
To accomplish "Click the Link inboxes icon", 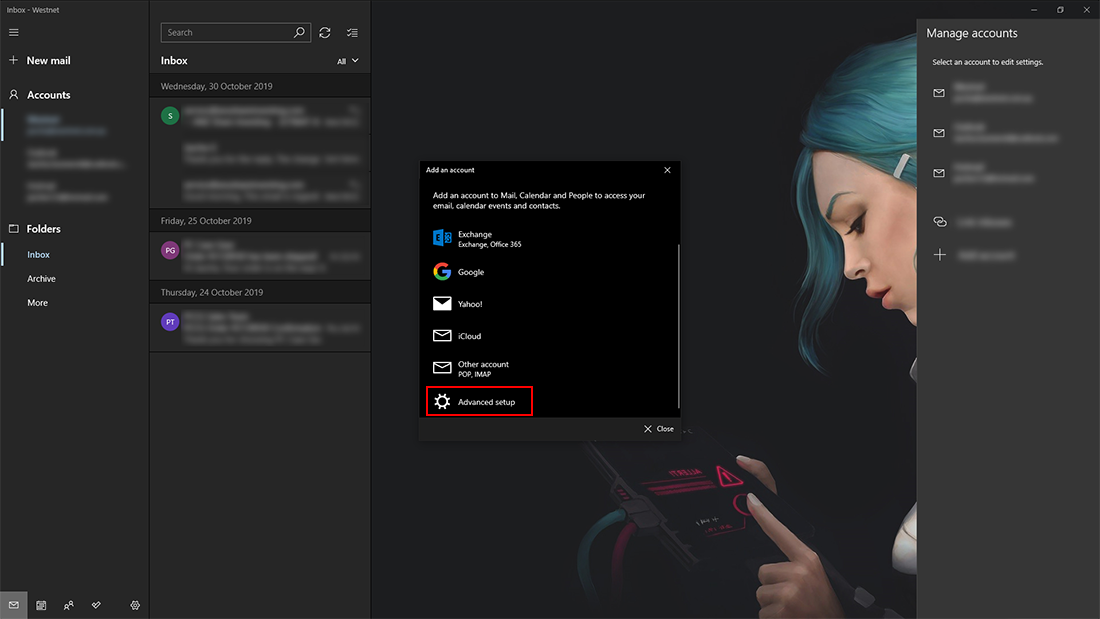I will (940, 222).
